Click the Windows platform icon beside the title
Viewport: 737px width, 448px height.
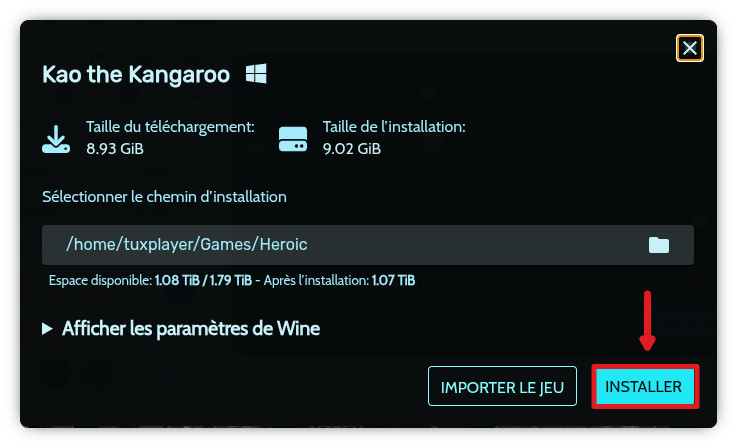pyautogui.click(x=256, y=74)
